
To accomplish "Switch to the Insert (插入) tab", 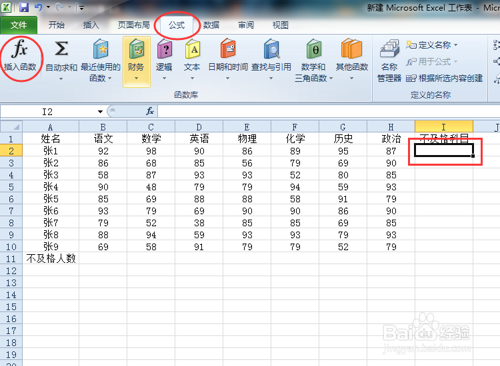I will coord(91,25).
